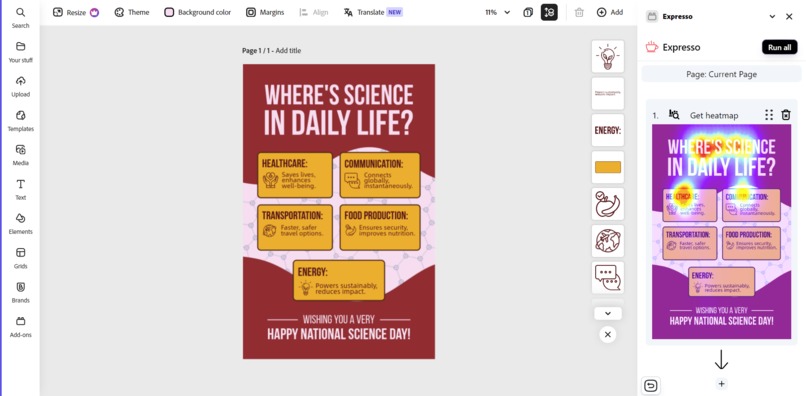Click the trash icon in top toolbar
806x396 pixels.
coord(579,12)
